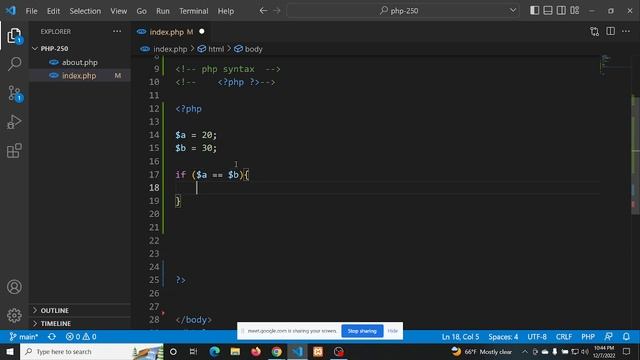Screen dimensions: 640x360
Task: Open changes compare icon in editor toolbar
Action: coord(594,31)
